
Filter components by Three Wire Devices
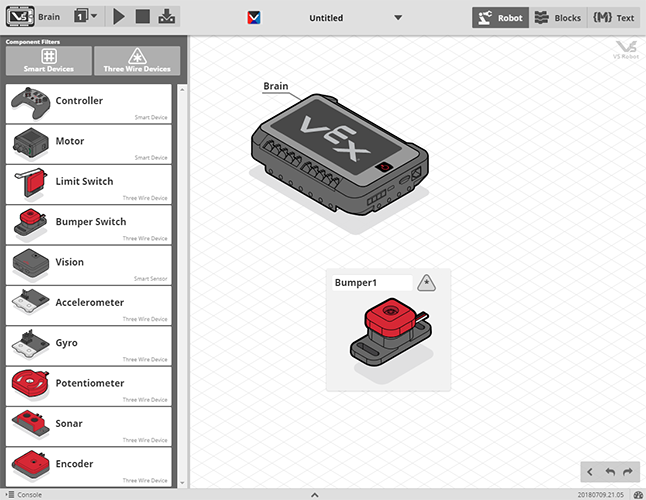[x=137, y=61]
